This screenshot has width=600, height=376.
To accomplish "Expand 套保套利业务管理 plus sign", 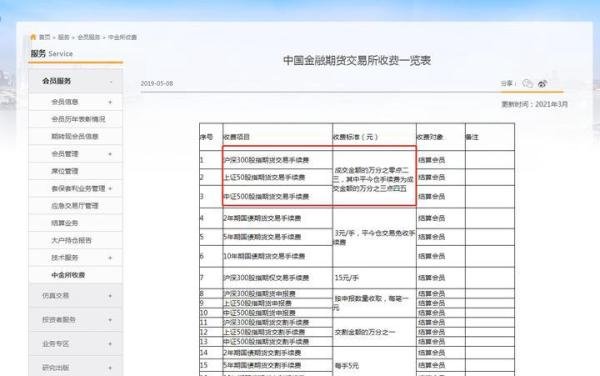I will [110, 189].
